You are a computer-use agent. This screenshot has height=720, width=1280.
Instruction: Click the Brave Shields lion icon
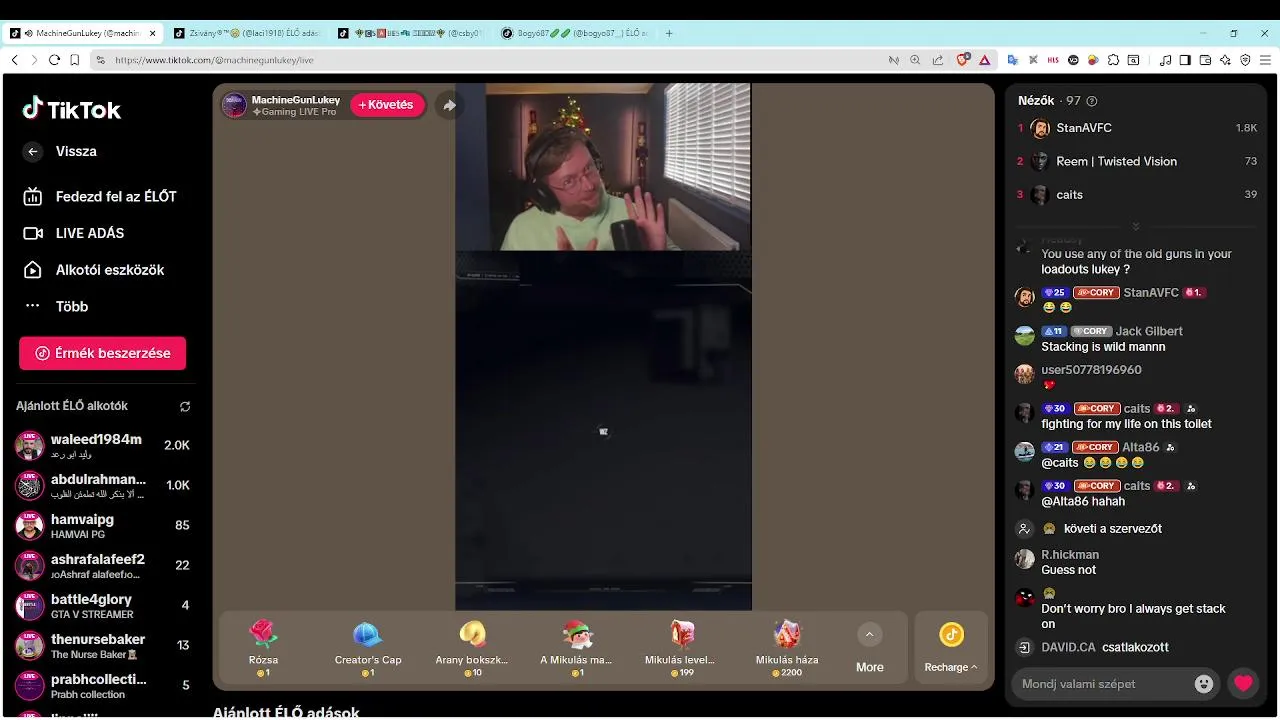(963, 60)
